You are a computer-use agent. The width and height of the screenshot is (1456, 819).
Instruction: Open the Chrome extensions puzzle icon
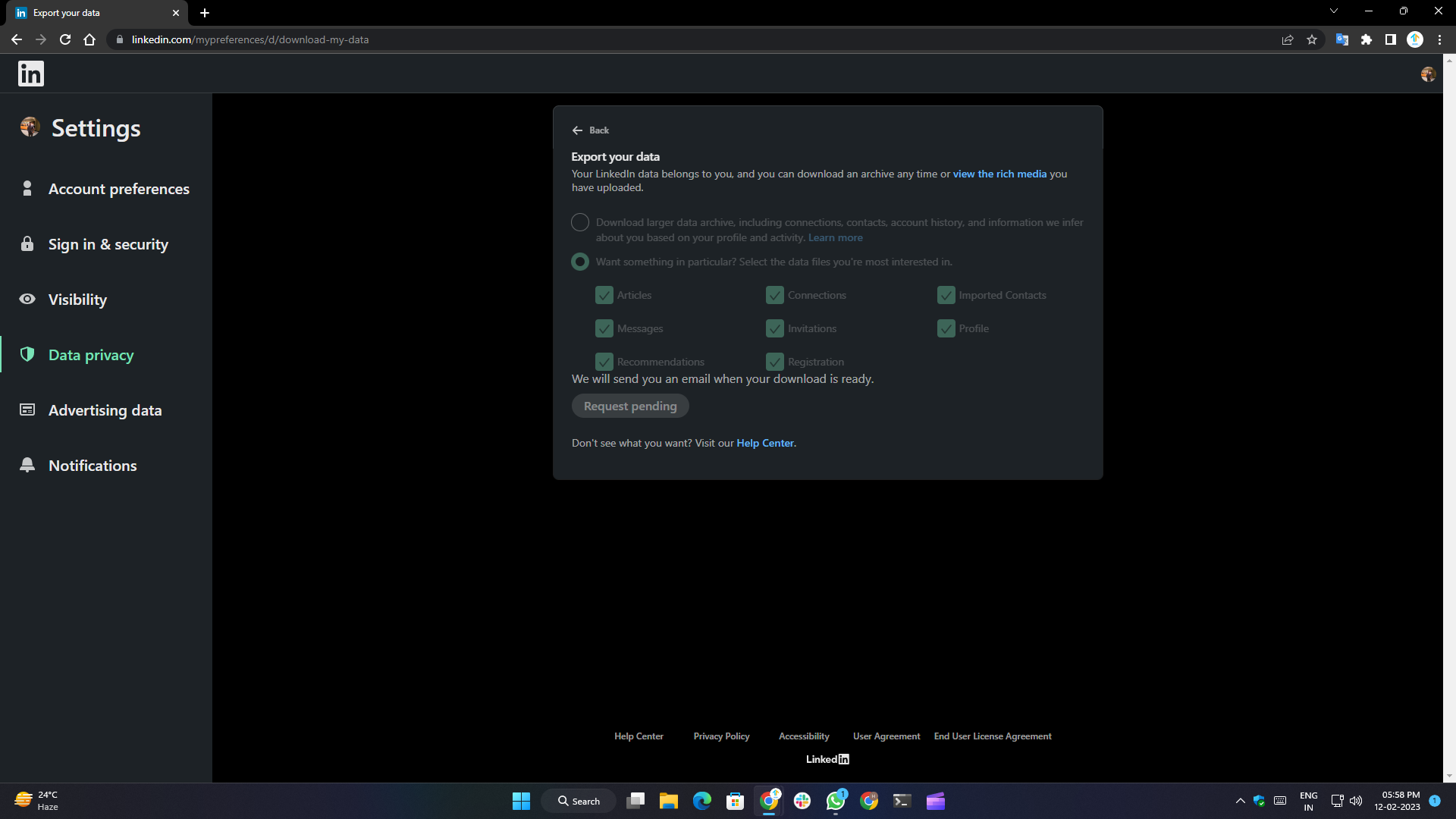tap(1366, 39)
